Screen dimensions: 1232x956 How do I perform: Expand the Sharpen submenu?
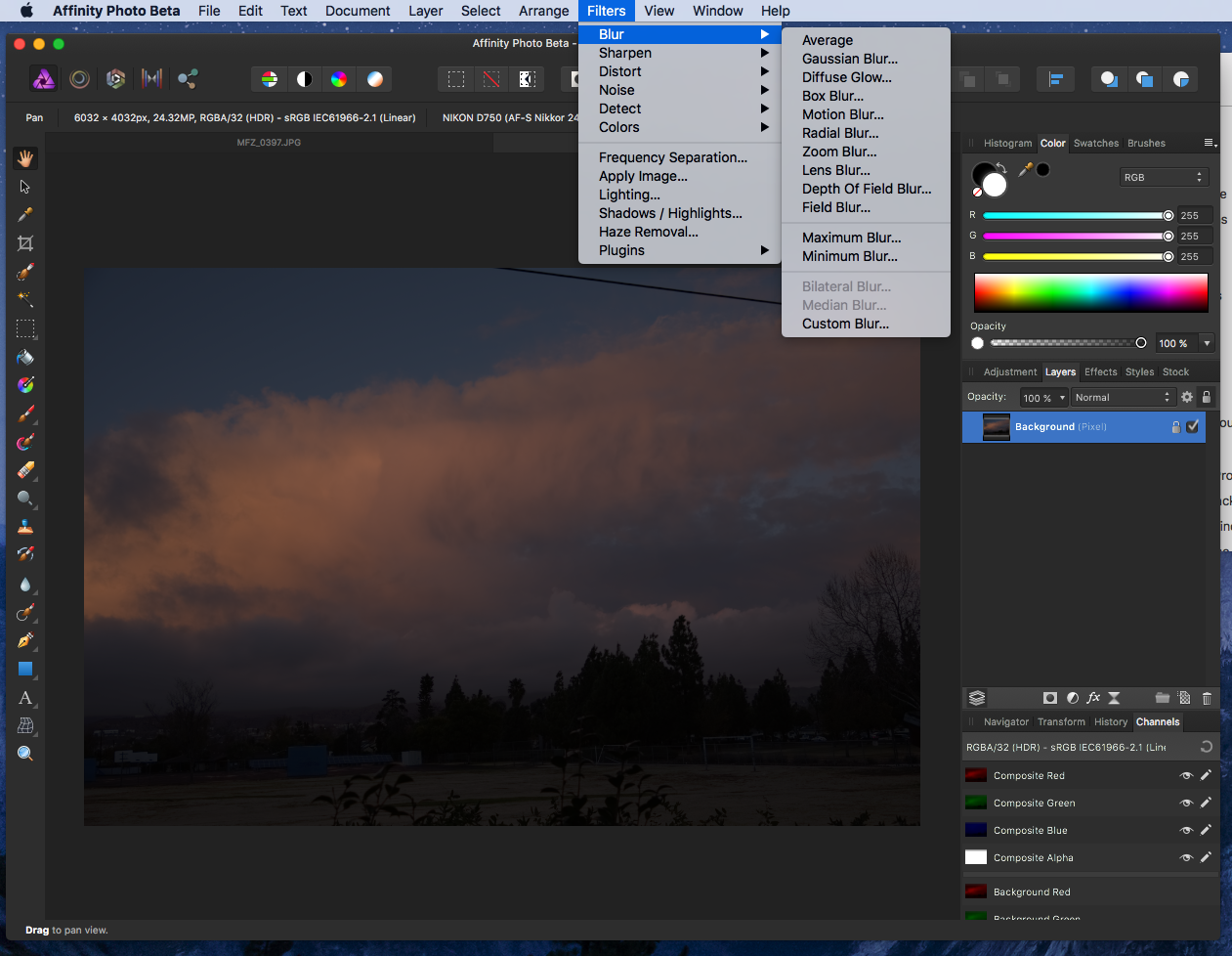point(680,53)
